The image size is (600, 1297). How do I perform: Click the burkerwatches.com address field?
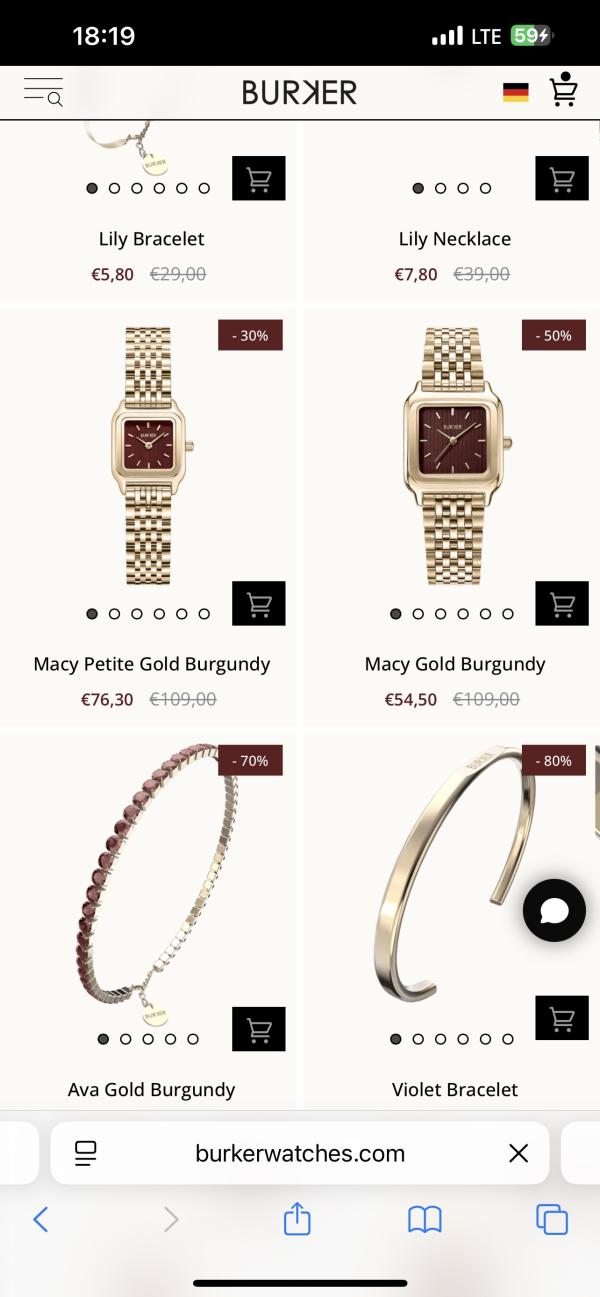pyautogui.click(x=300, y=1154)
